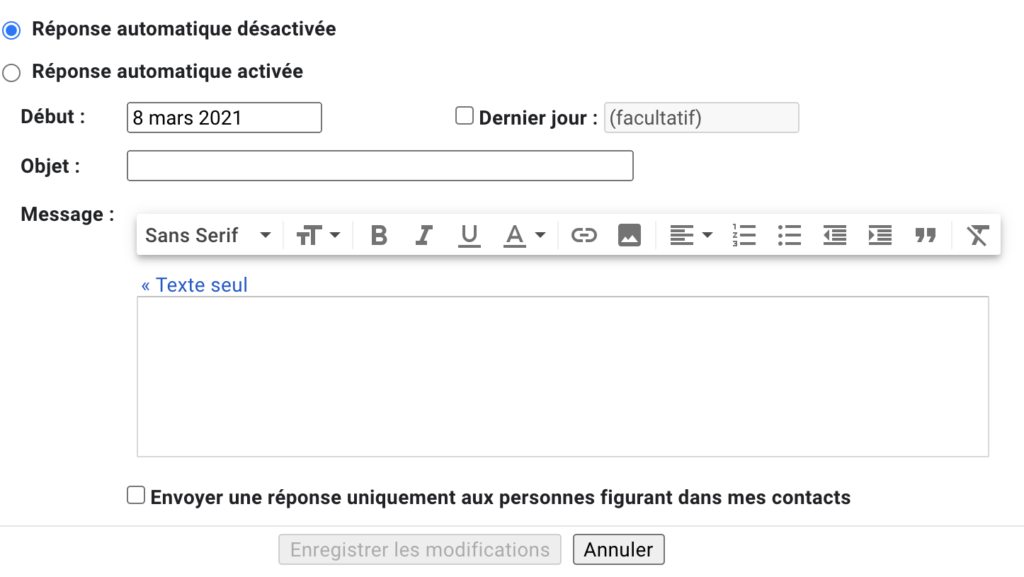Select Réponse automatique désactivée
The height and width of the screenshot is (577, 1024).
pos(12,30)
